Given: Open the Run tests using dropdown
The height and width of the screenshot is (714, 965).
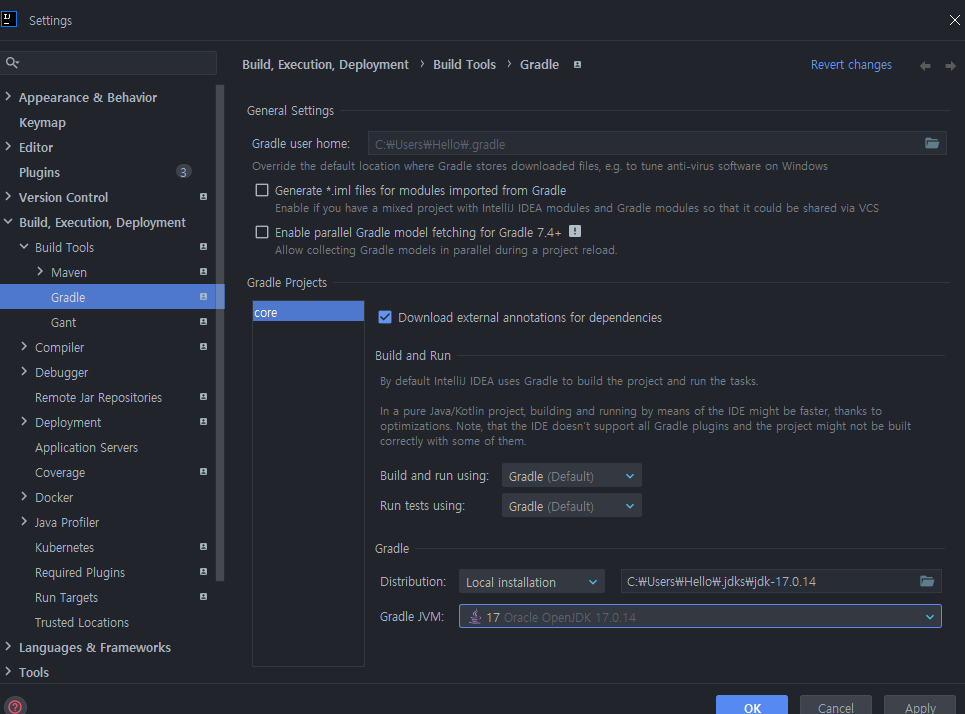Looking at the screenshot, I should (572, 505).
